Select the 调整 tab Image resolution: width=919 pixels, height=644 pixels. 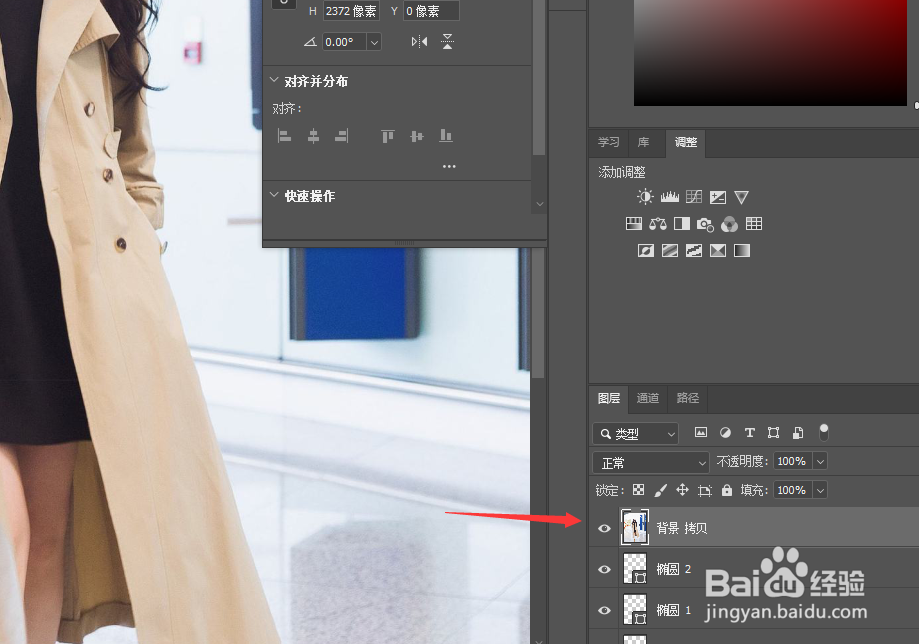tap(685, 142)
